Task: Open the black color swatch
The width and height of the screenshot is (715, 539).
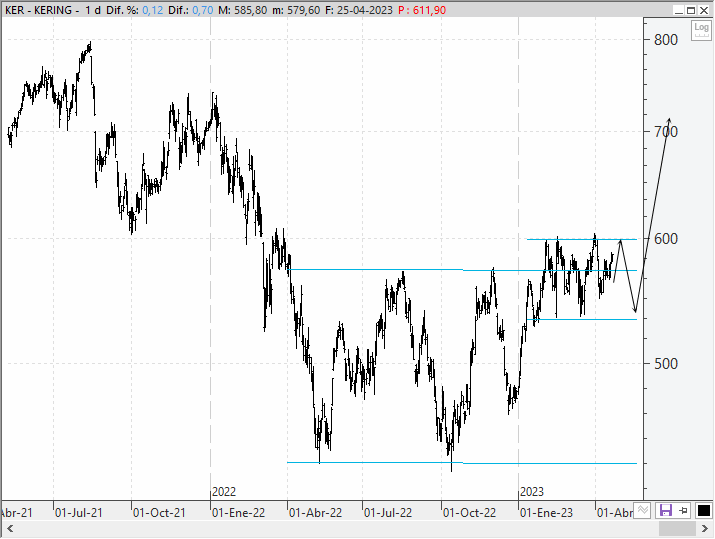Action: [704, 510]
